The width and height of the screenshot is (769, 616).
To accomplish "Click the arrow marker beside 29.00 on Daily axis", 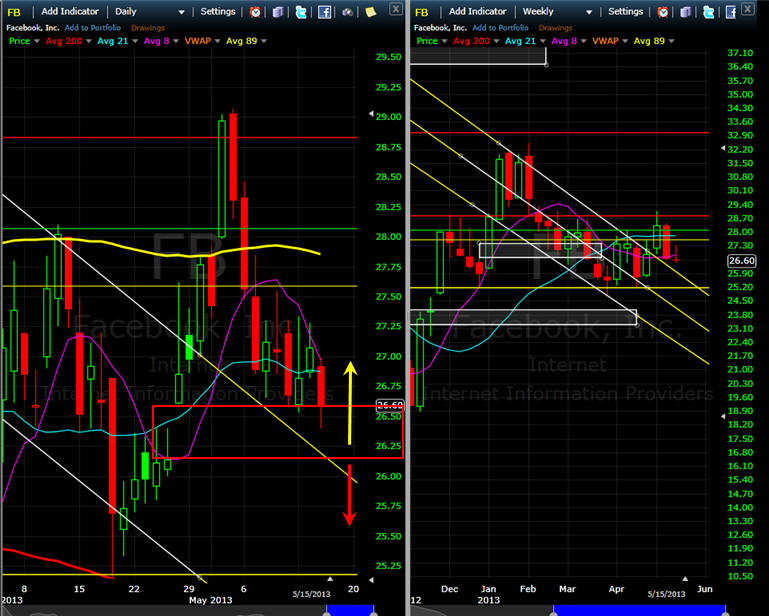I will pyautogui.click(x=371, y=114).
